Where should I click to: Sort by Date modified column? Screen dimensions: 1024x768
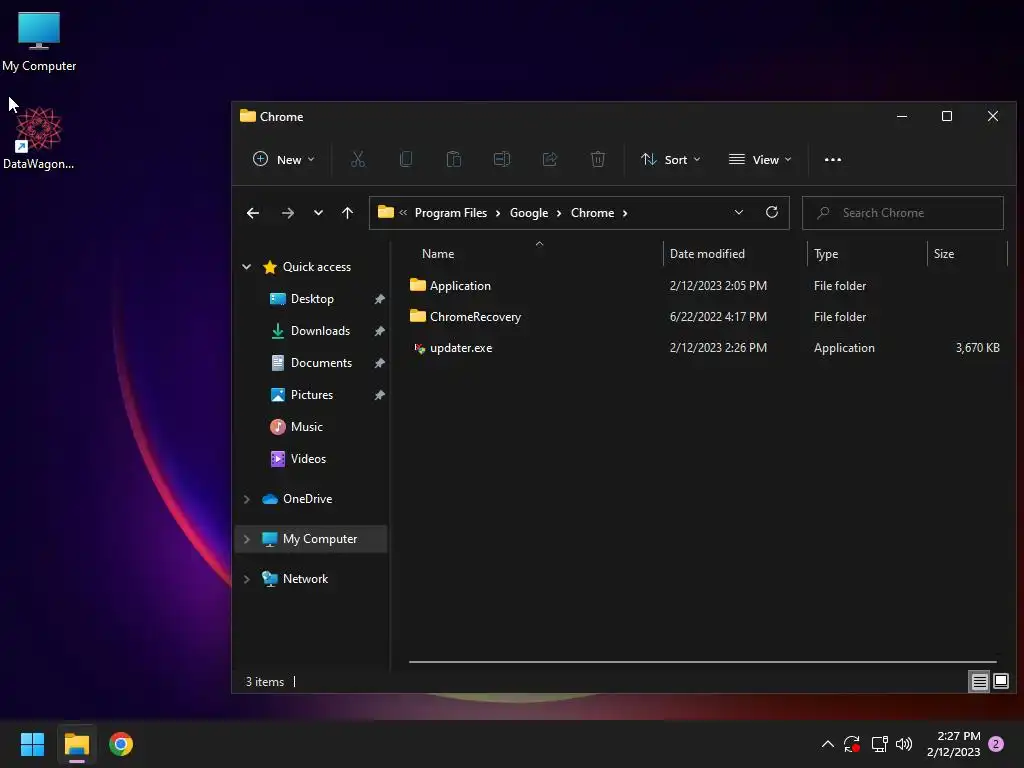pyautogui.click(x=707, y=253)
